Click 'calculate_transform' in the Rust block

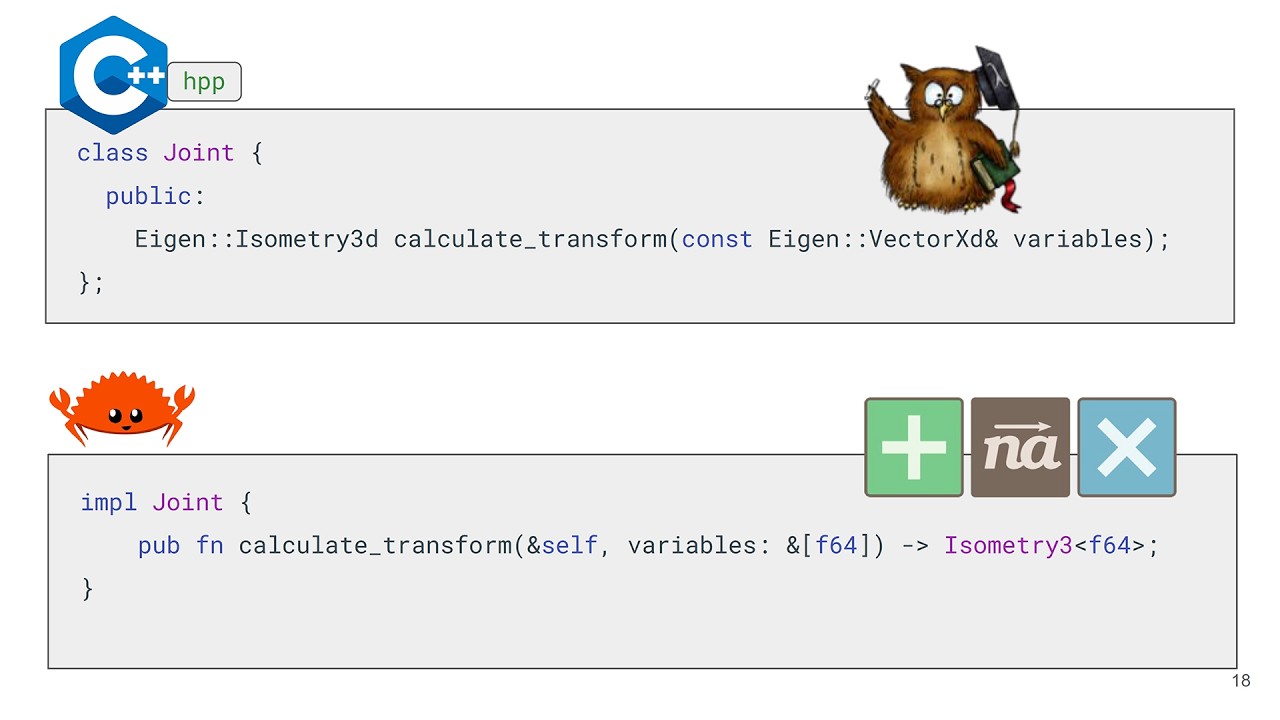(375, 546)
